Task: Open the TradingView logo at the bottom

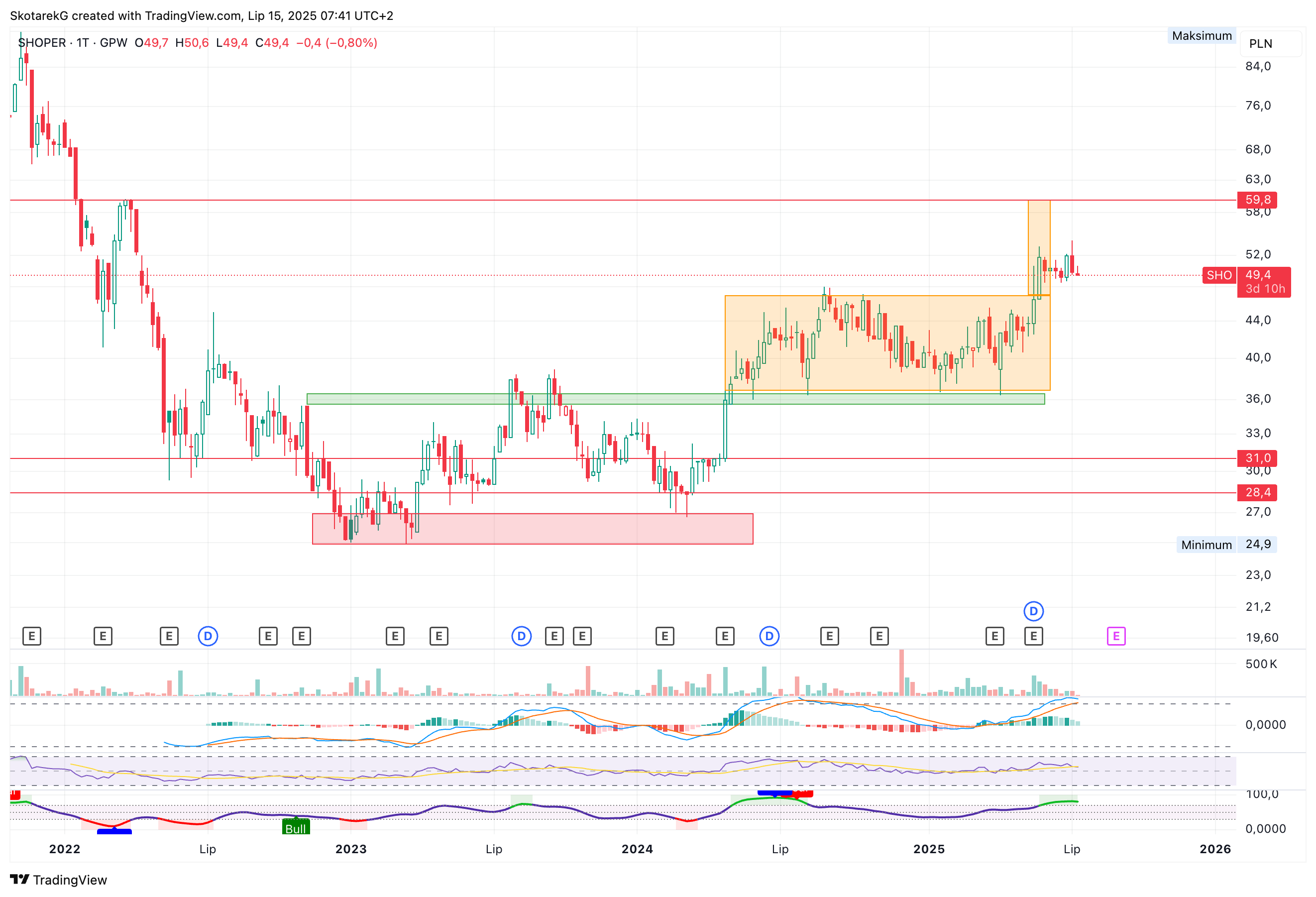Action: (x=58, y=880)
